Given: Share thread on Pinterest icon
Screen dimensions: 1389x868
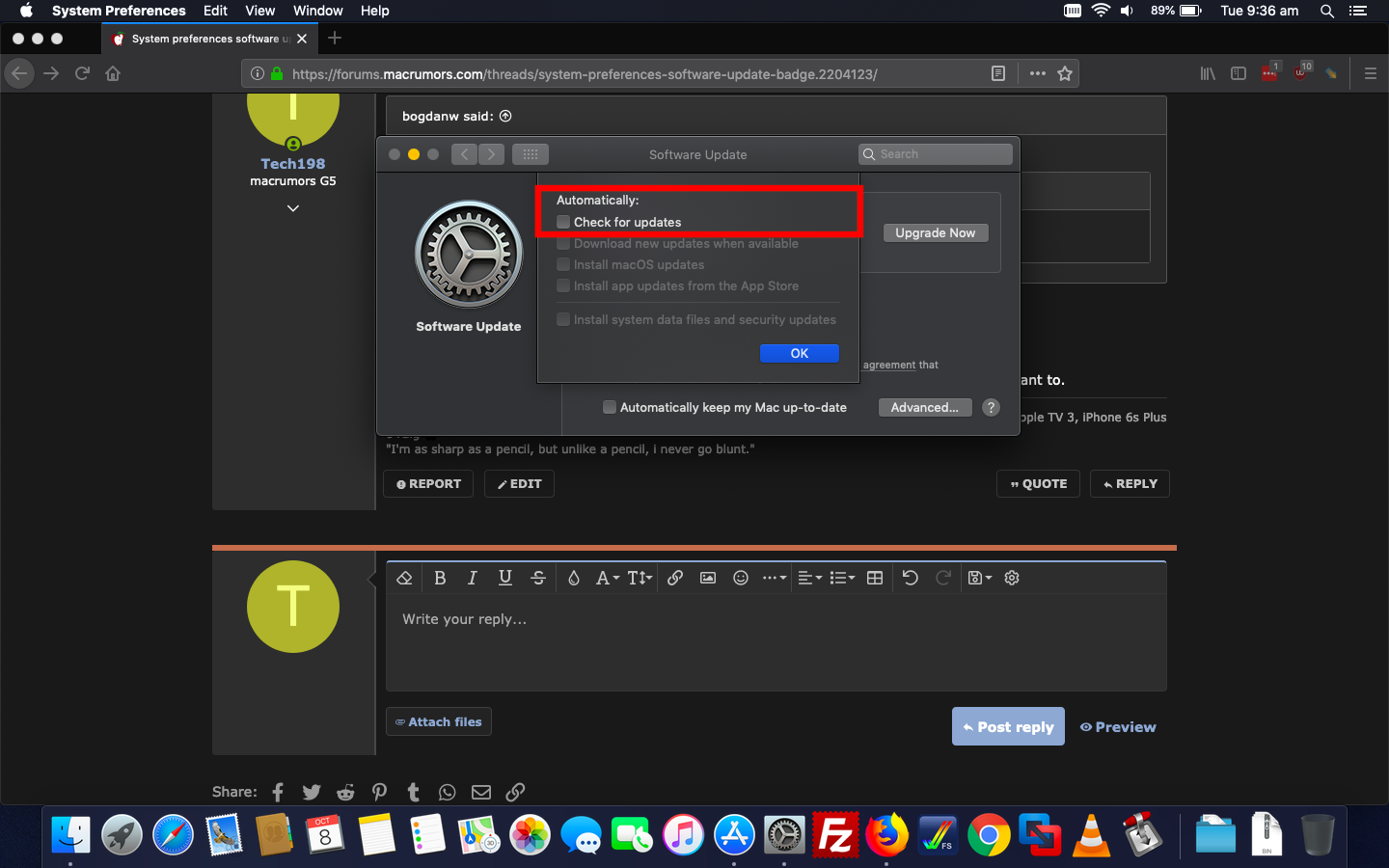Looking at the screenshot, I should point(379,792).
